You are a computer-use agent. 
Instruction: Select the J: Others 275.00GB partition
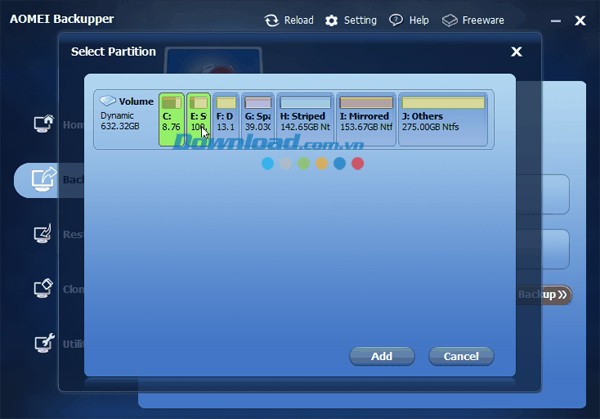(x=442, y=119)
